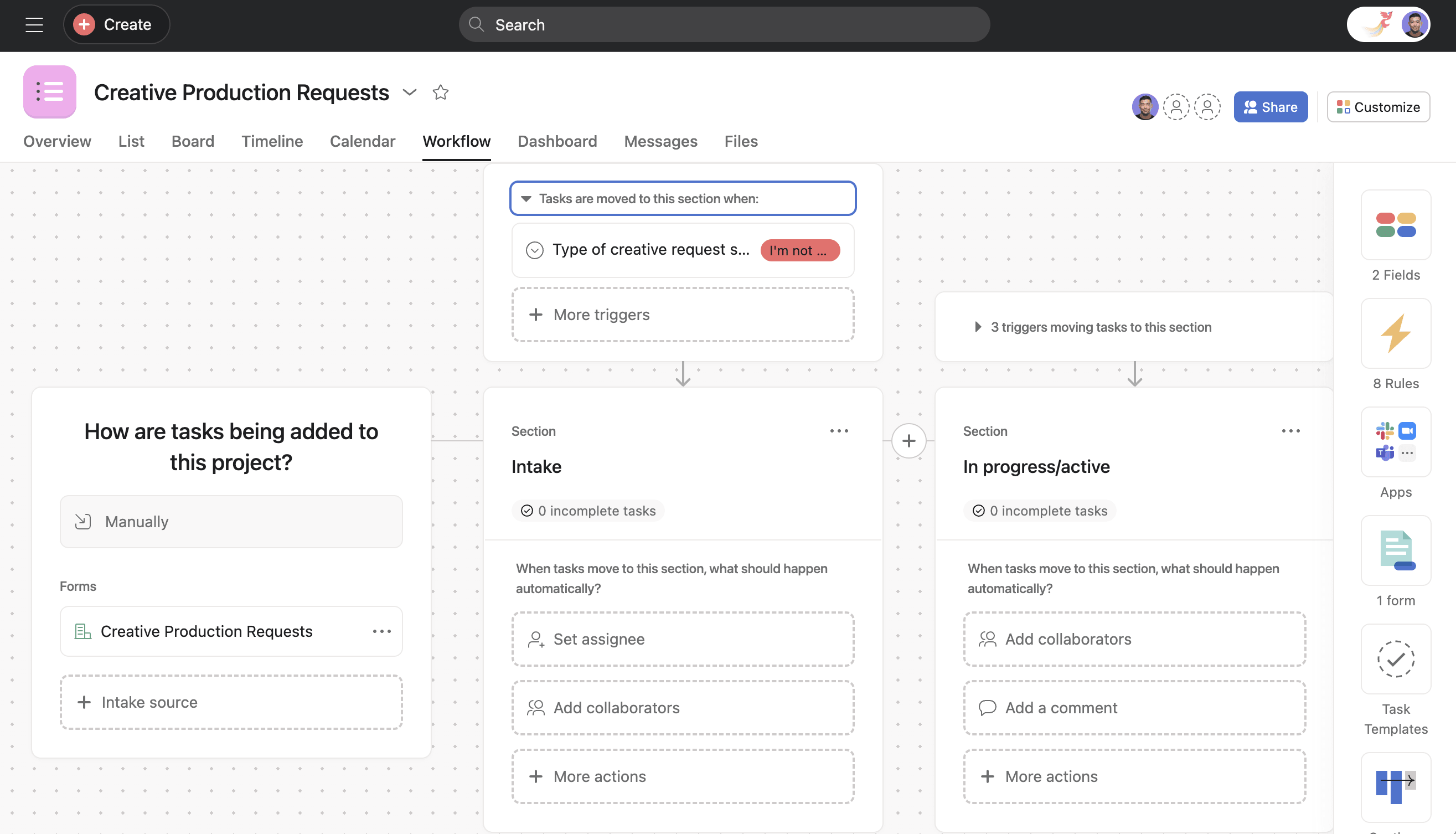Click Set assignee action in Intake
The image size is (1456, 834).
683,639
